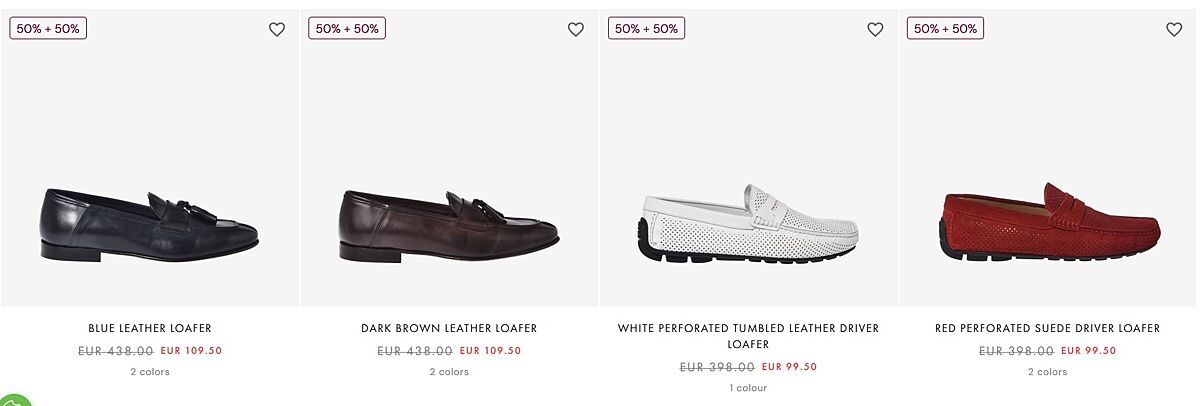
Task: Open the white perforated driver loafer image
Action: [x=748, y=225]
